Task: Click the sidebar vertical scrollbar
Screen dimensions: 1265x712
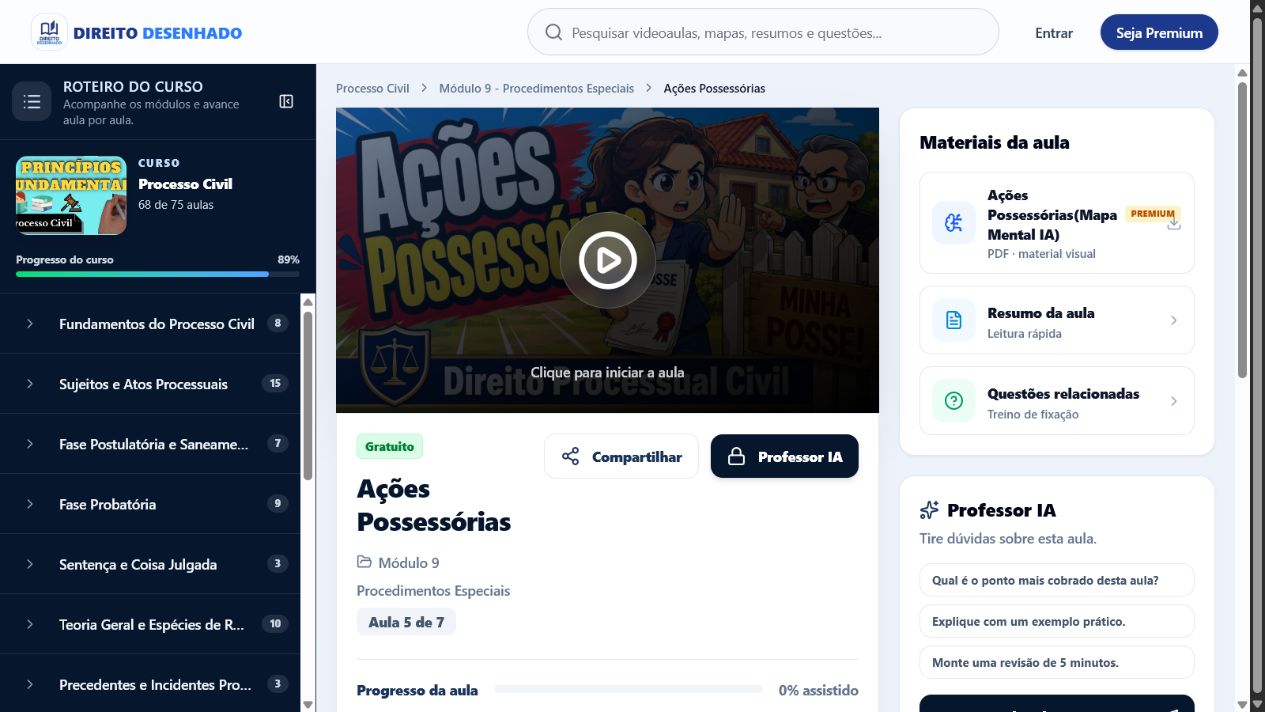Action: (307, 396)
